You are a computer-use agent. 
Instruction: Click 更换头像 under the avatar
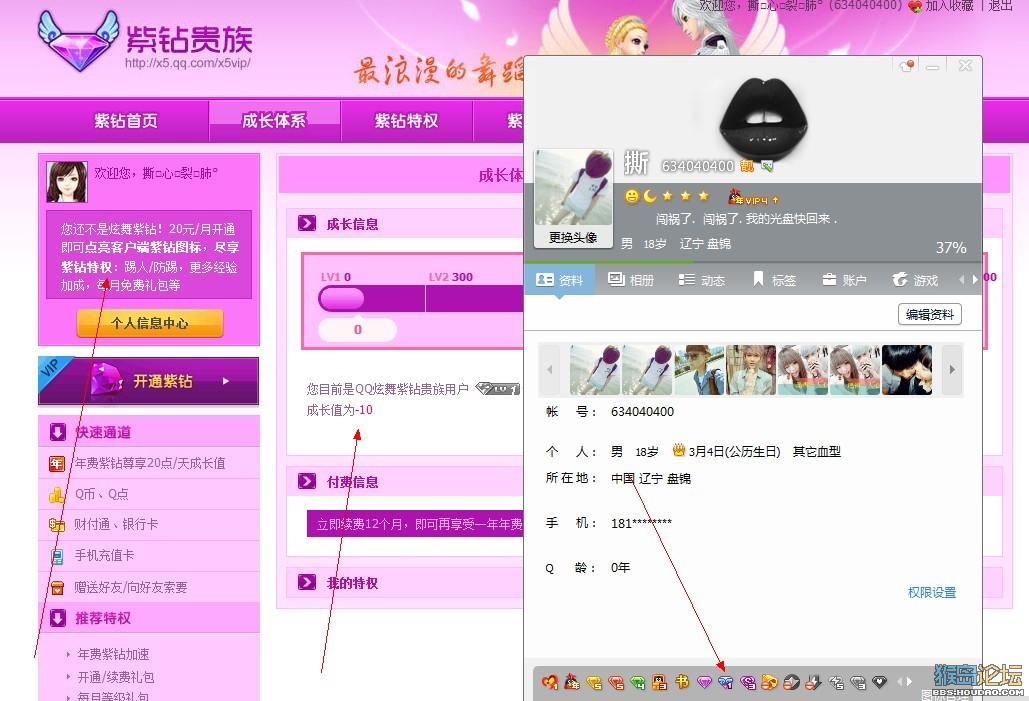573,238
